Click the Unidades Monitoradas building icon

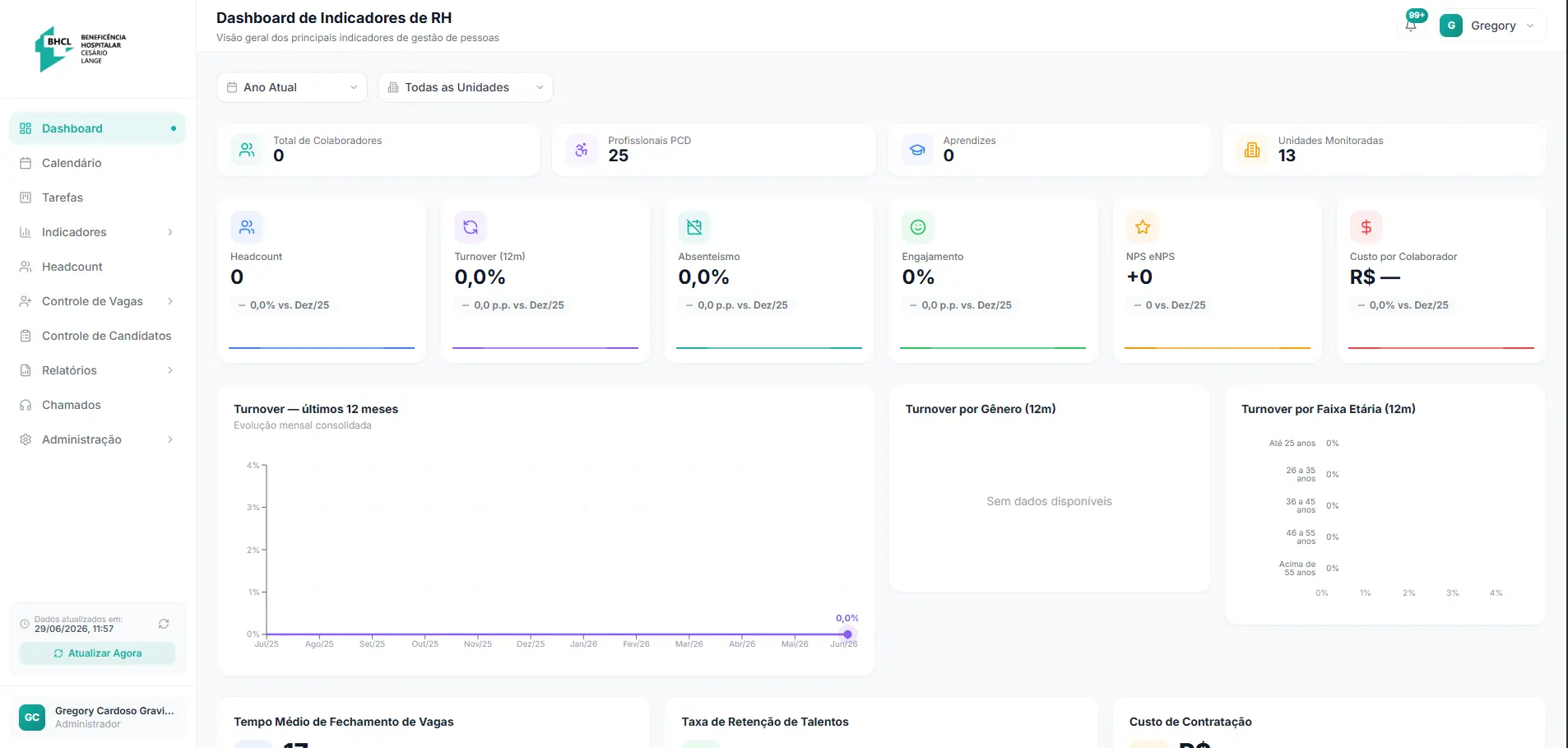pyautogui.click(x=1252, y=150)
